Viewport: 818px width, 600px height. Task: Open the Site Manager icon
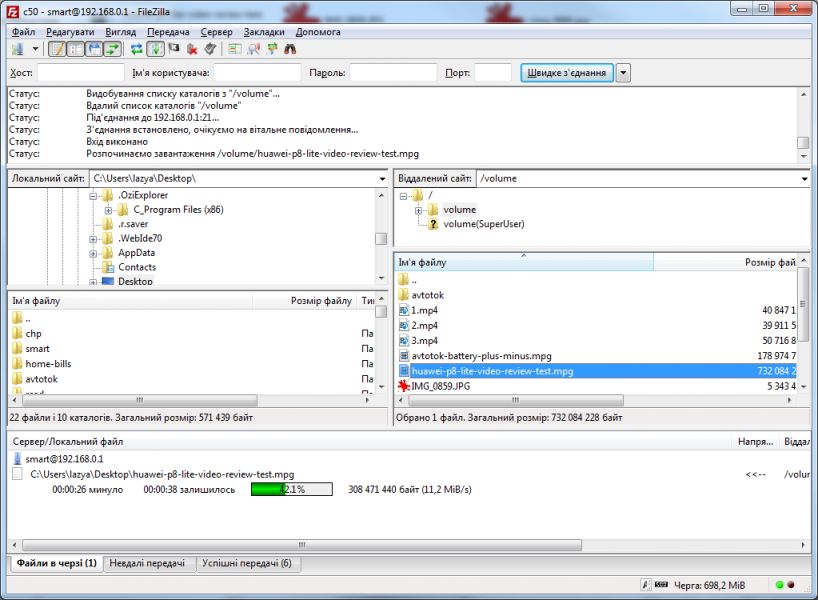point(18,49)
